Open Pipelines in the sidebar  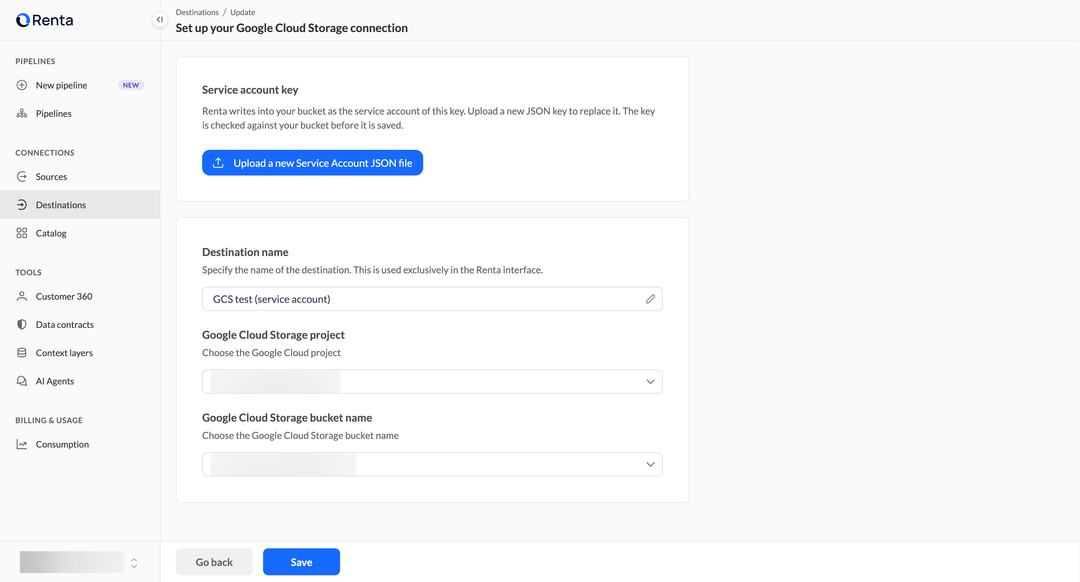pyautogui.click(x=80, y=114)
